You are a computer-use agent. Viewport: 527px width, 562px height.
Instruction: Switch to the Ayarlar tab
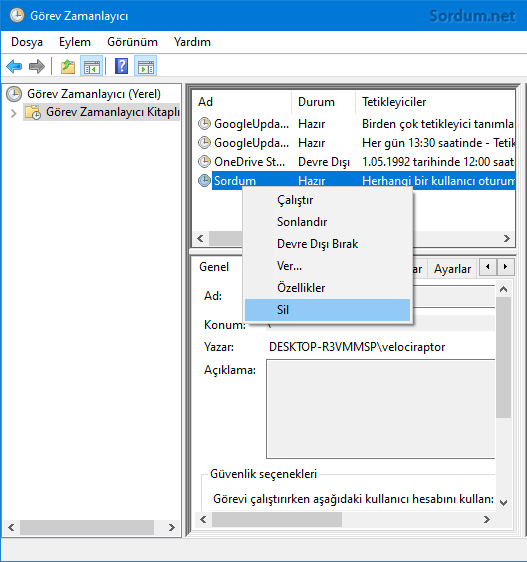tap(452, 269)
